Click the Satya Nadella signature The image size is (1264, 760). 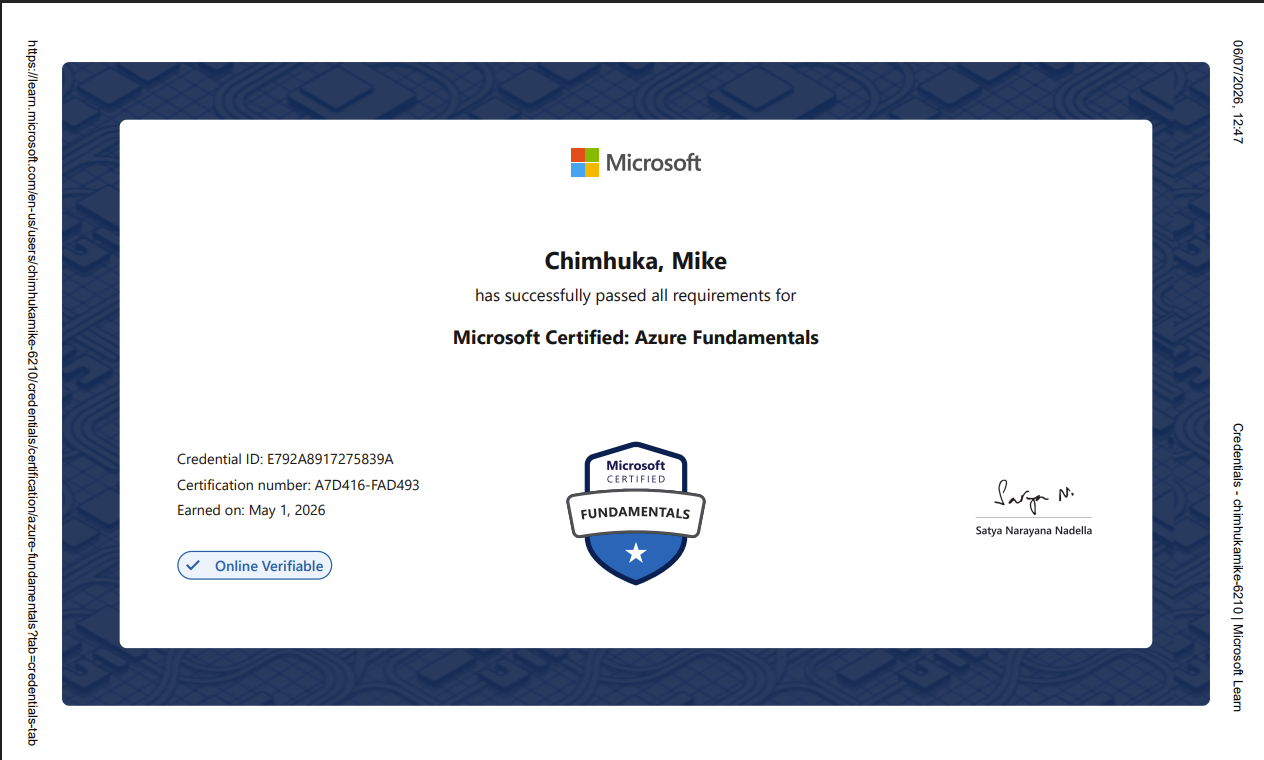pyautogui.click(x=1034, y=496)
